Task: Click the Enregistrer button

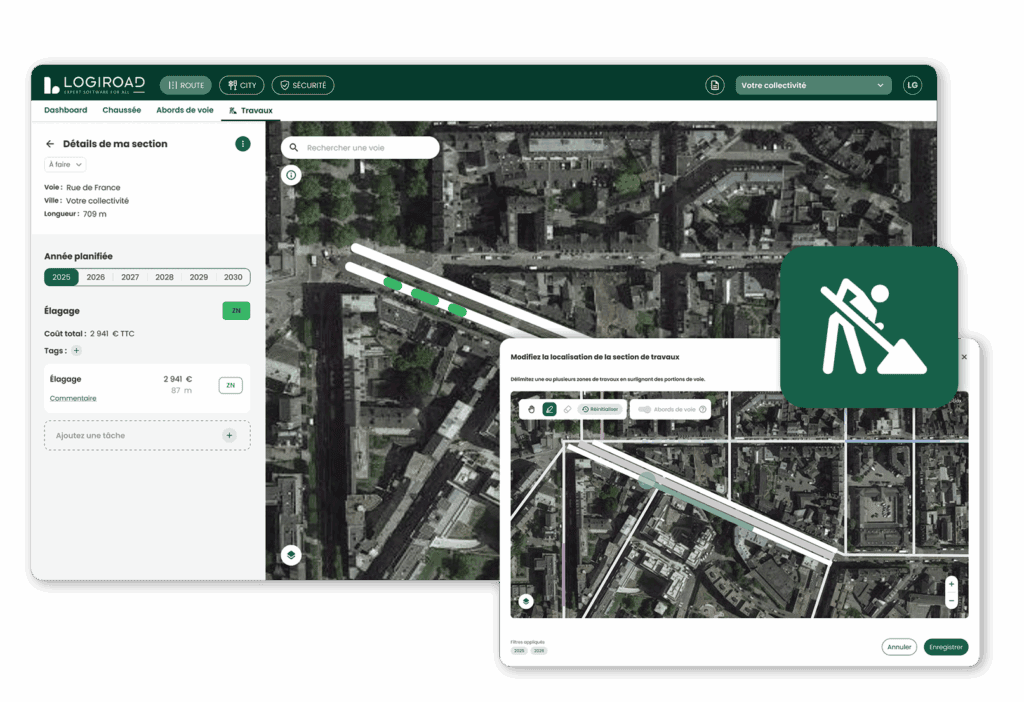Action: click(945, 647)
